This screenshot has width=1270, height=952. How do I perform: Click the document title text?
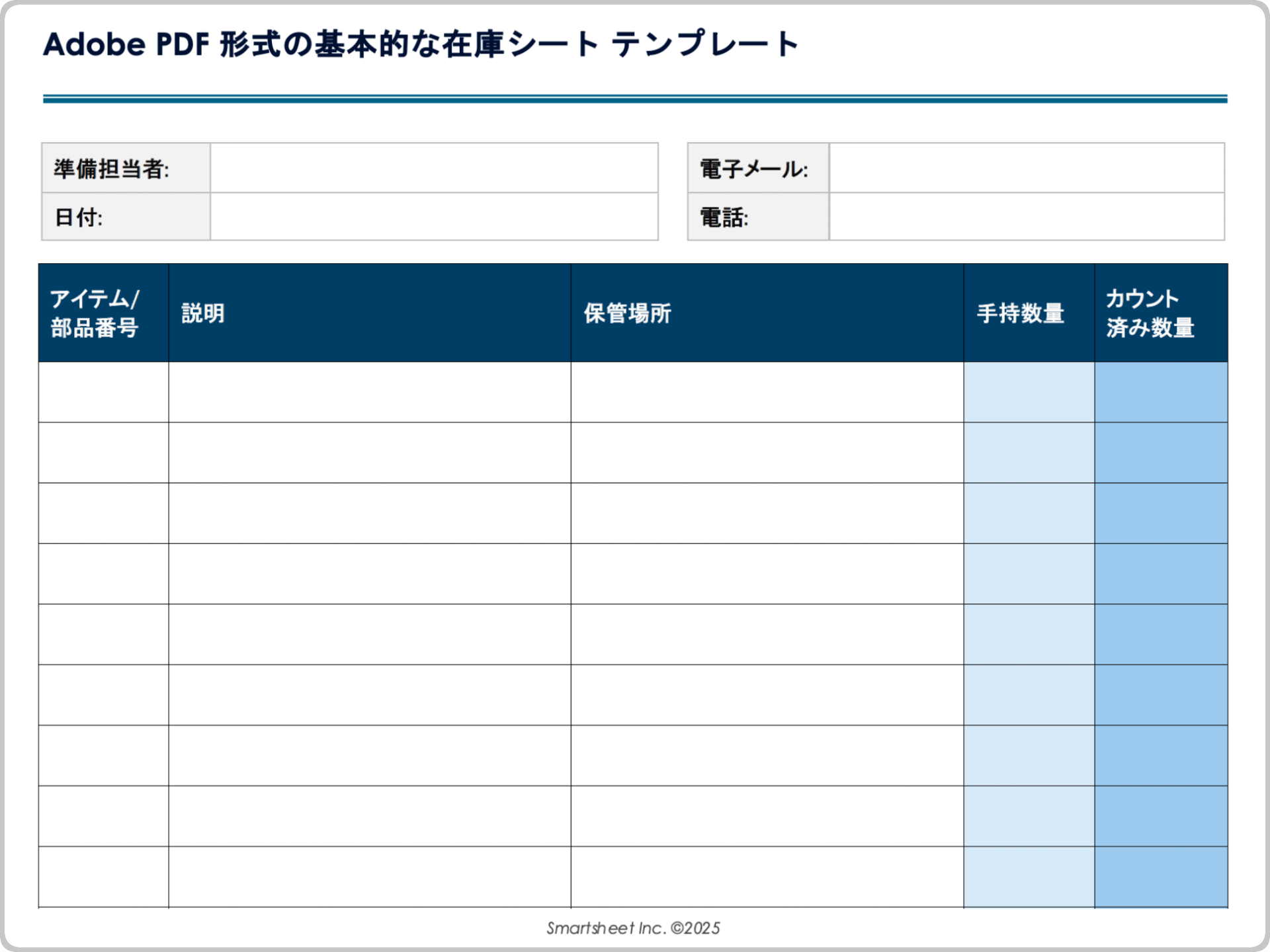coord(420,43)
